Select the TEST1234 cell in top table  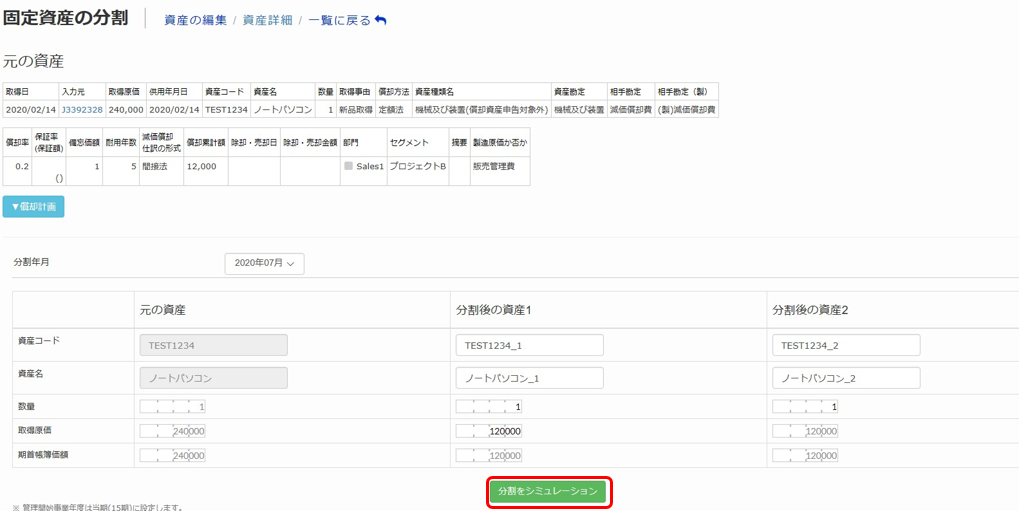coord(226,110)
